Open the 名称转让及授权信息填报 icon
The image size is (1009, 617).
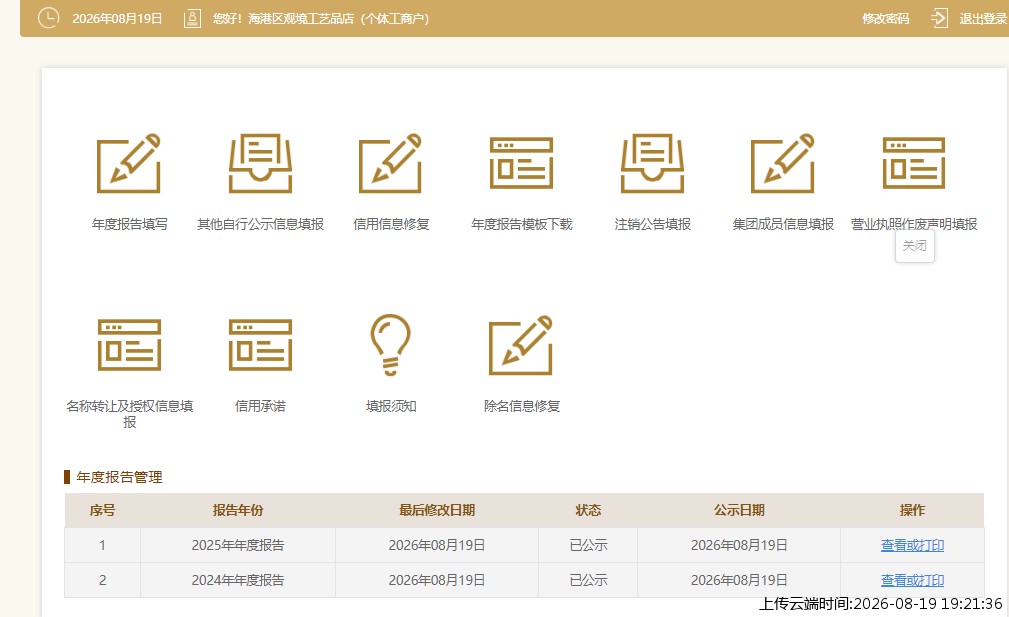[x=129, y=345]
